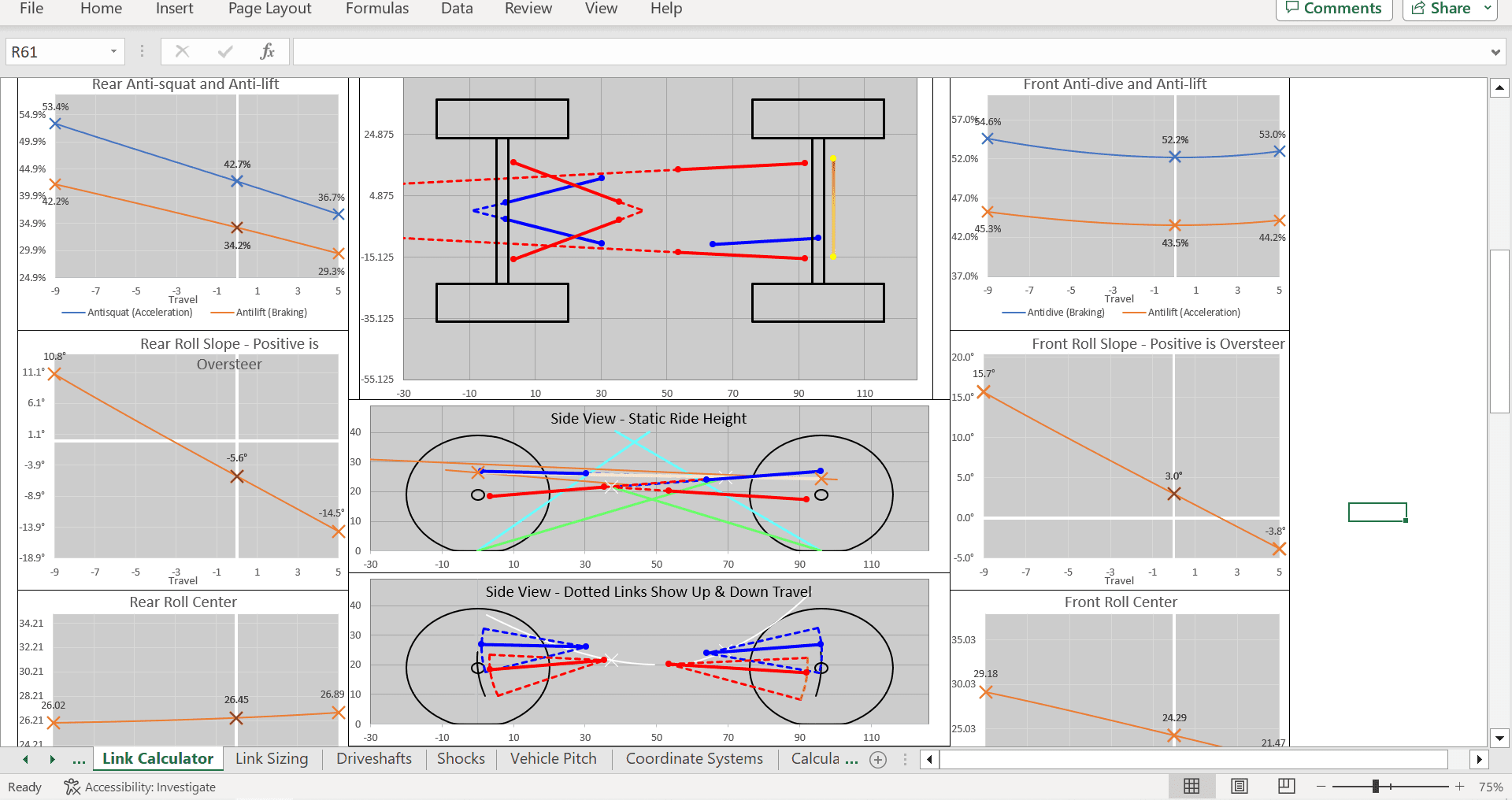Image resolution: width=1512 pixels, height=800 pixels.
Task: Switch to the Driveshafts sheet
Action: click(374, 759)
